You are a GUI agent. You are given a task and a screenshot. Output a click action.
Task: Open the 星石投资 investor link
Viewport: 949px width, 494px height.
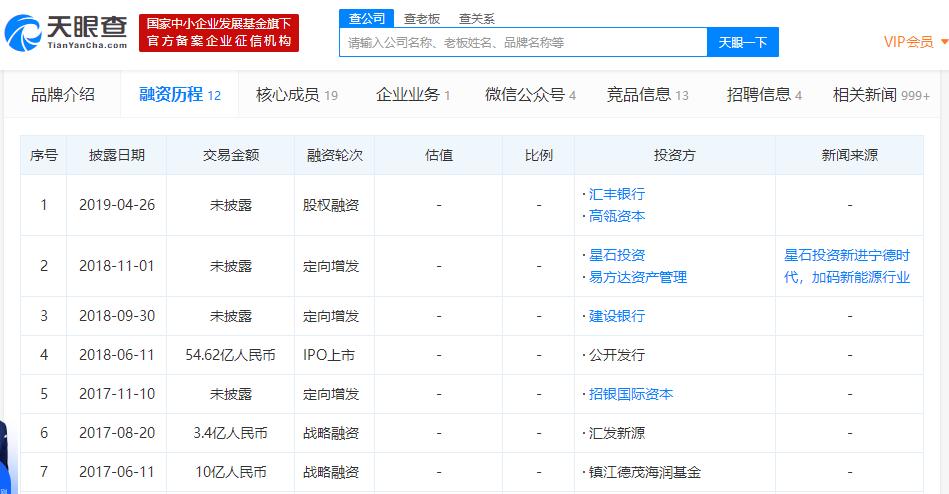pyautogui.click(x=617, y=255)
